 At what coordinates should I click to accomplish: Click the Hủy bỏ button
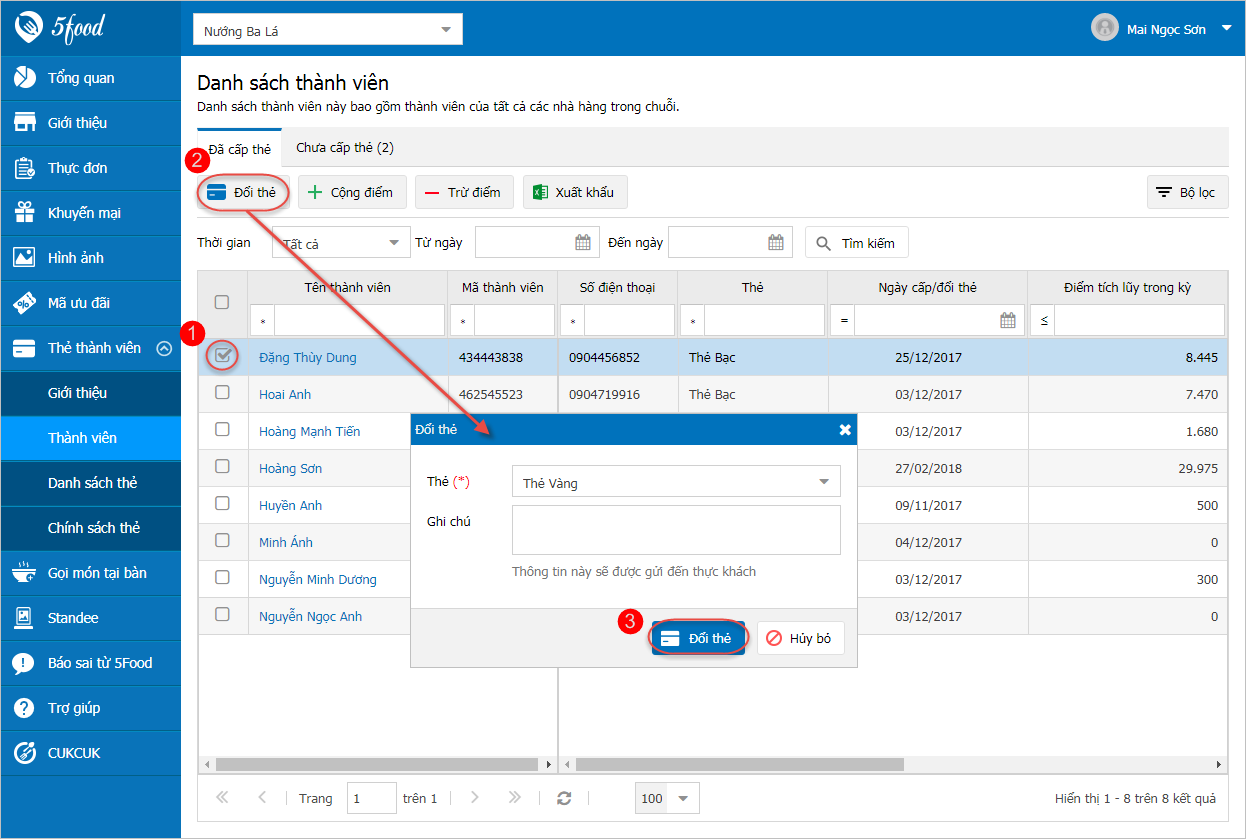pyautogui.click(x=801, y=638)
